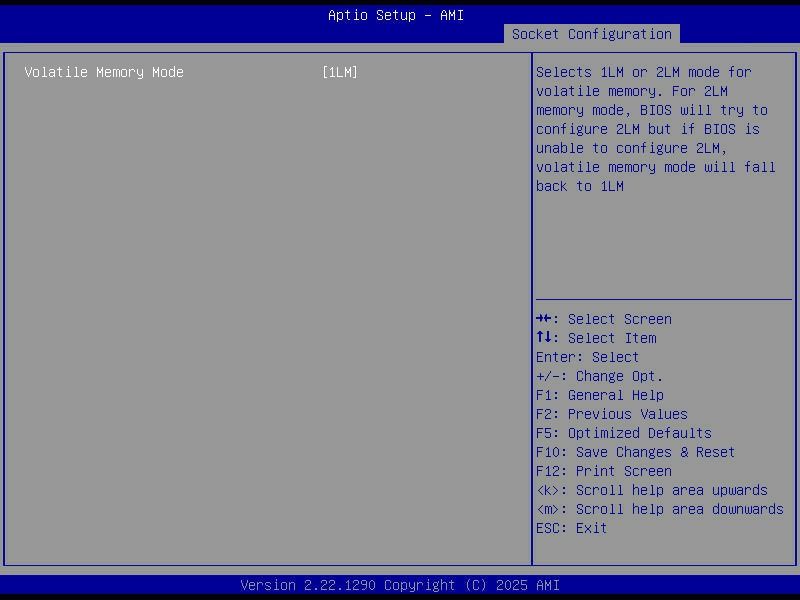Click the left-right arrows icon
800x600 pixels.
point(543,319)
